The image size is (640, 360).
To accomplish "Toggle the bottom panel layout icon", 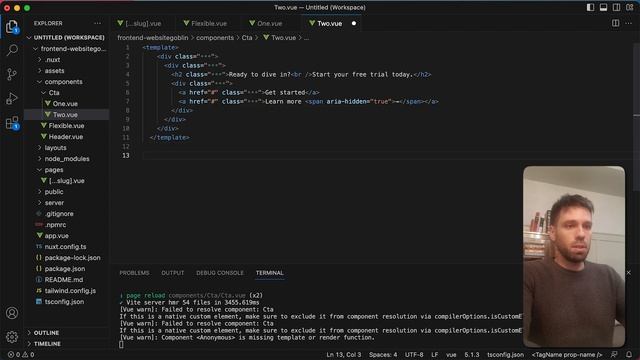I will 603,7.
